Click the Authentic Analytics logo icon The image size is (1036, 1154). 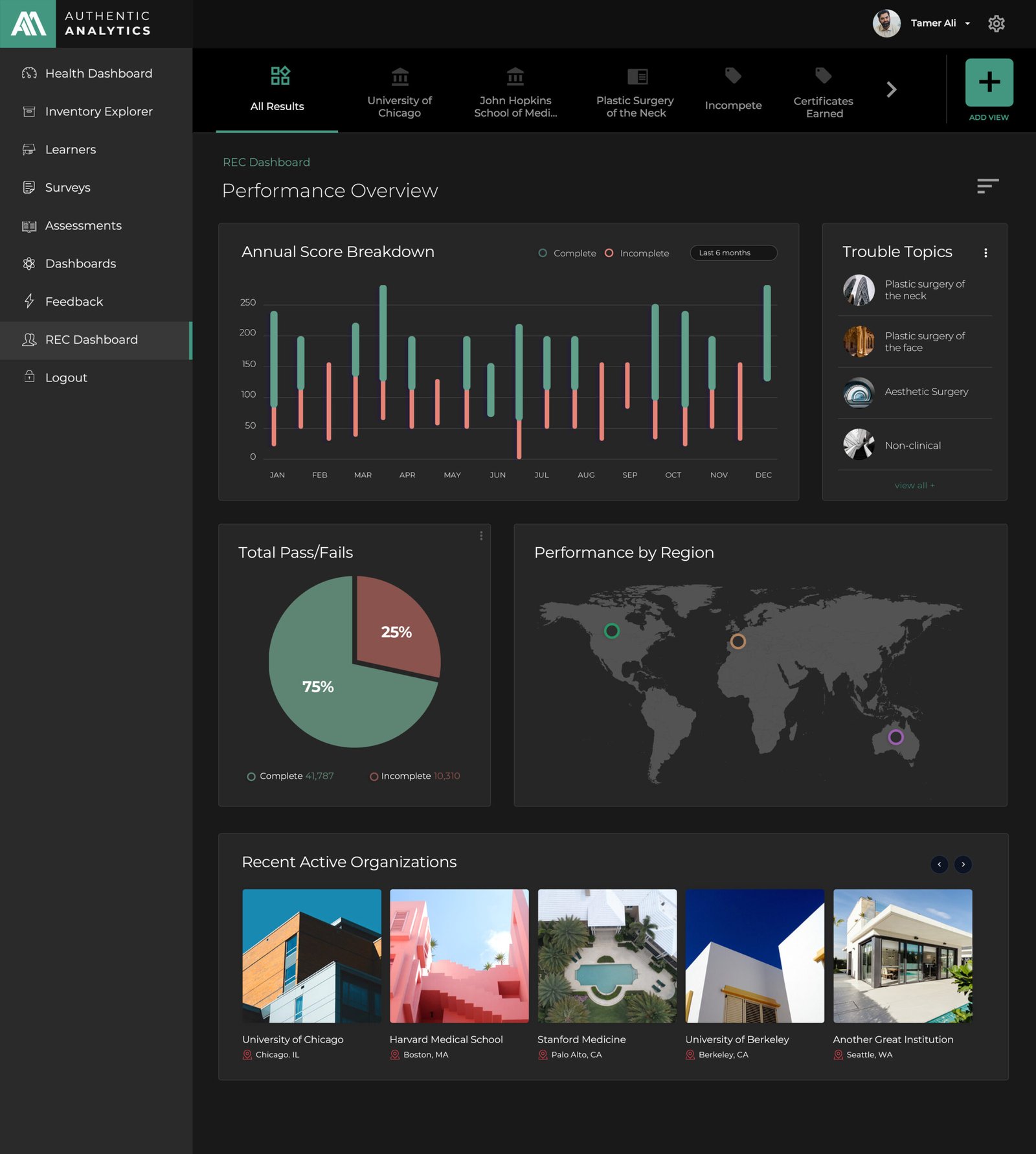coord(28,24)
